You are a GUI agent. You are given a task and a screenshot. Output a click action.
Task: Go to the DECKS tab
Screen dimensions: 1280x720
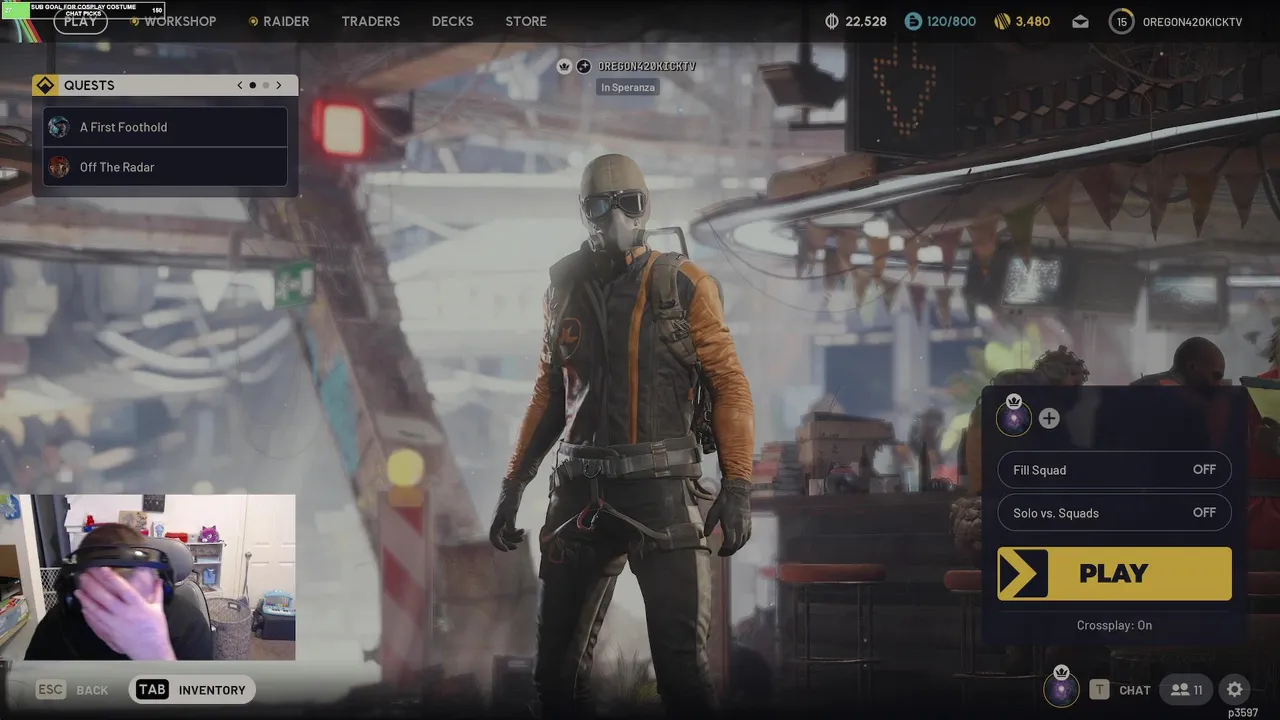coord(452,21)
